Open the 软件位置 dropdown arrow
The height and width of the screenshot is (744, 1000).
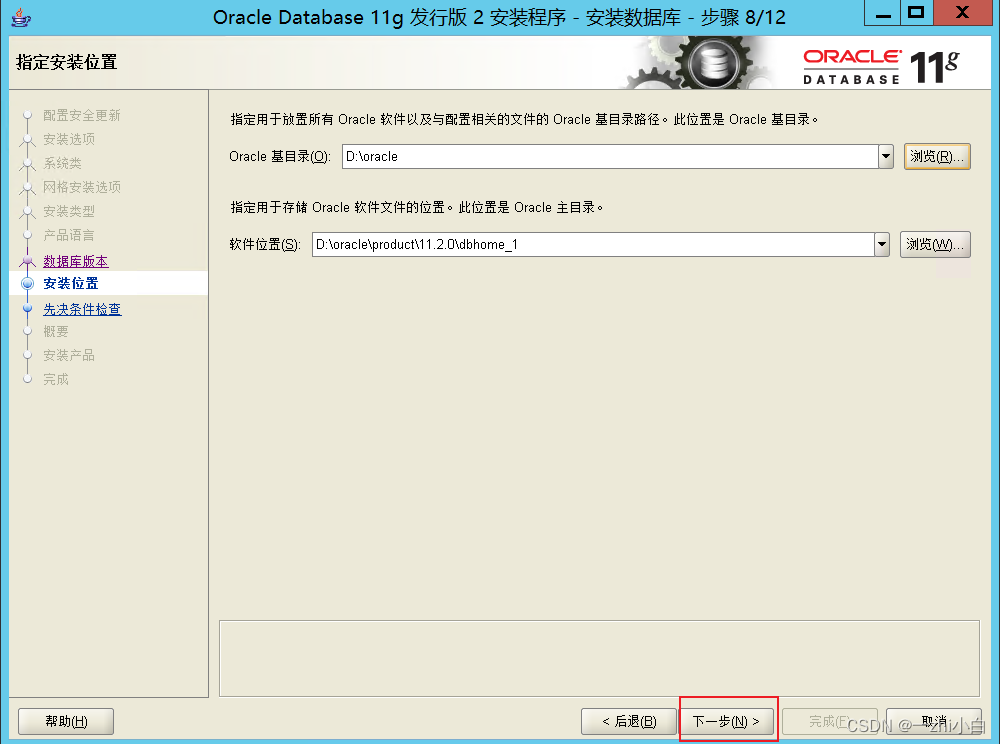click(880, 243)
